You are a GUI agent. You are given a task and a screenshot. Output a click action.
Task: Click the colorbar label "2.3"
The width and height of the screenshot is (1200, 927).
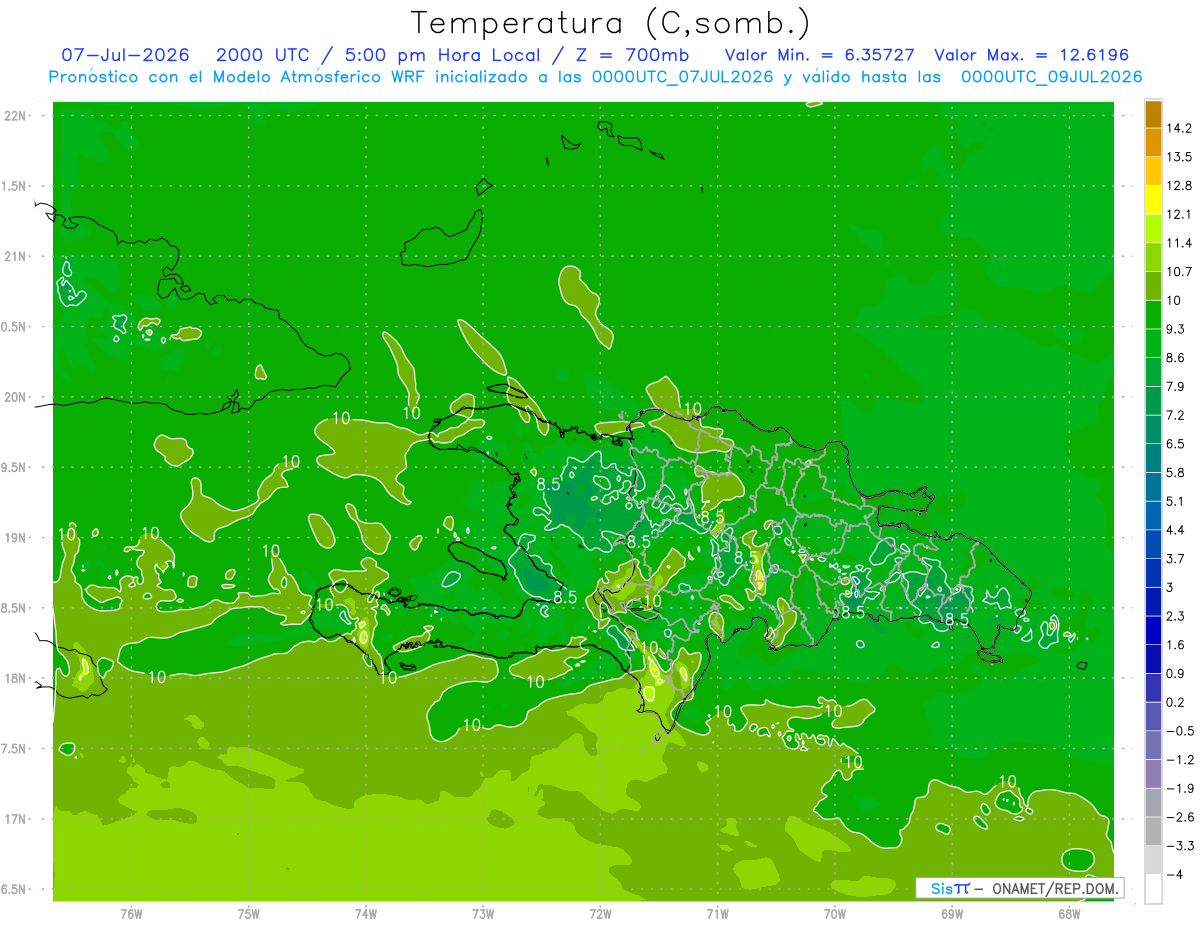coord(1176,616)
